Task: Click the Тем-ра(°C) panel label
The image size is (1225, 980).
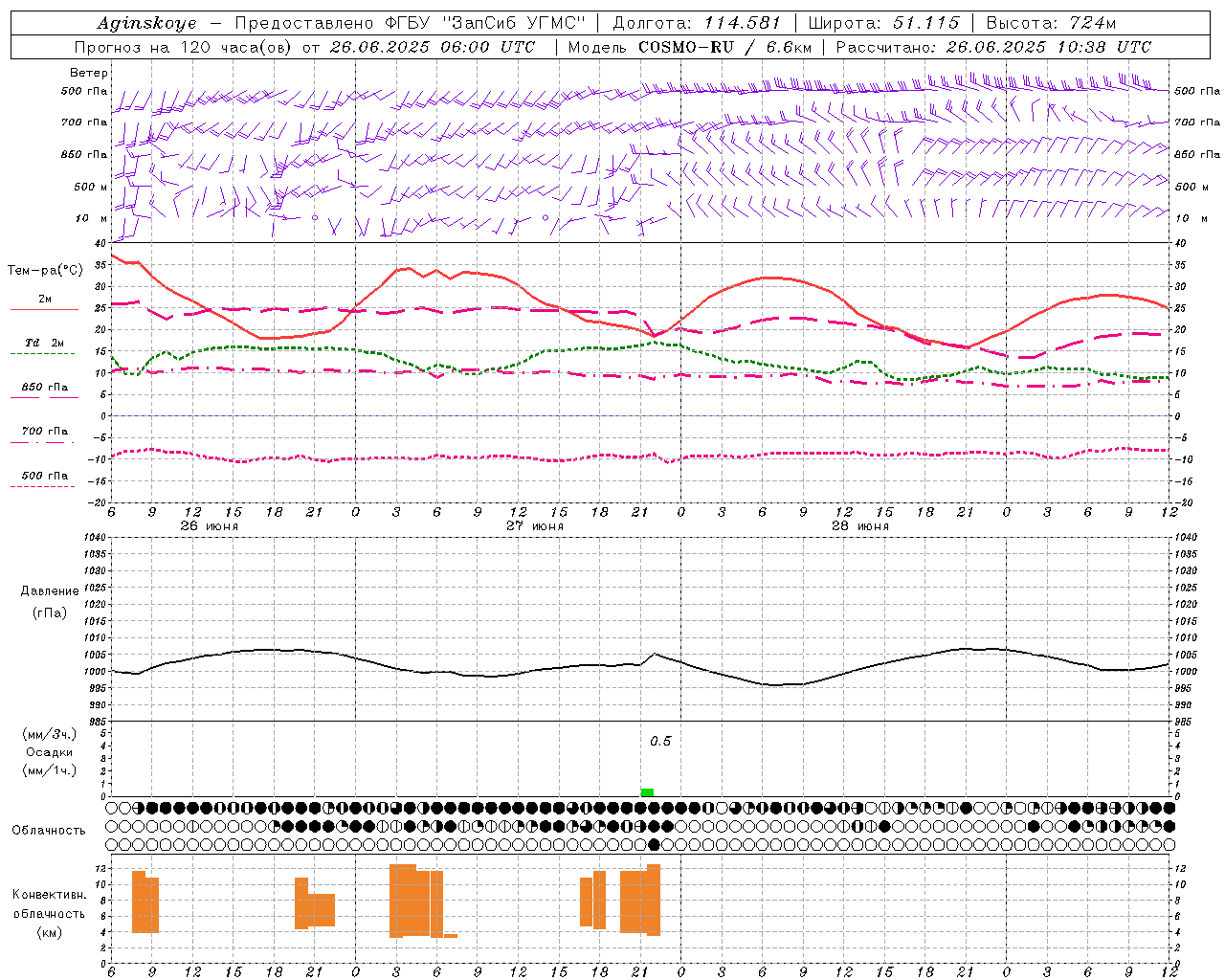Action: coord(45,271)
